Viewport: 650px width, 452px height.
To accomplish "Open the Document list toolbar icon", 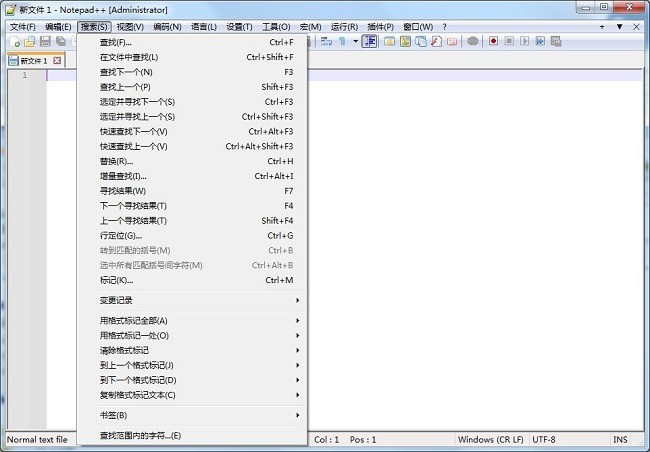I will click(x=421, y=41).
